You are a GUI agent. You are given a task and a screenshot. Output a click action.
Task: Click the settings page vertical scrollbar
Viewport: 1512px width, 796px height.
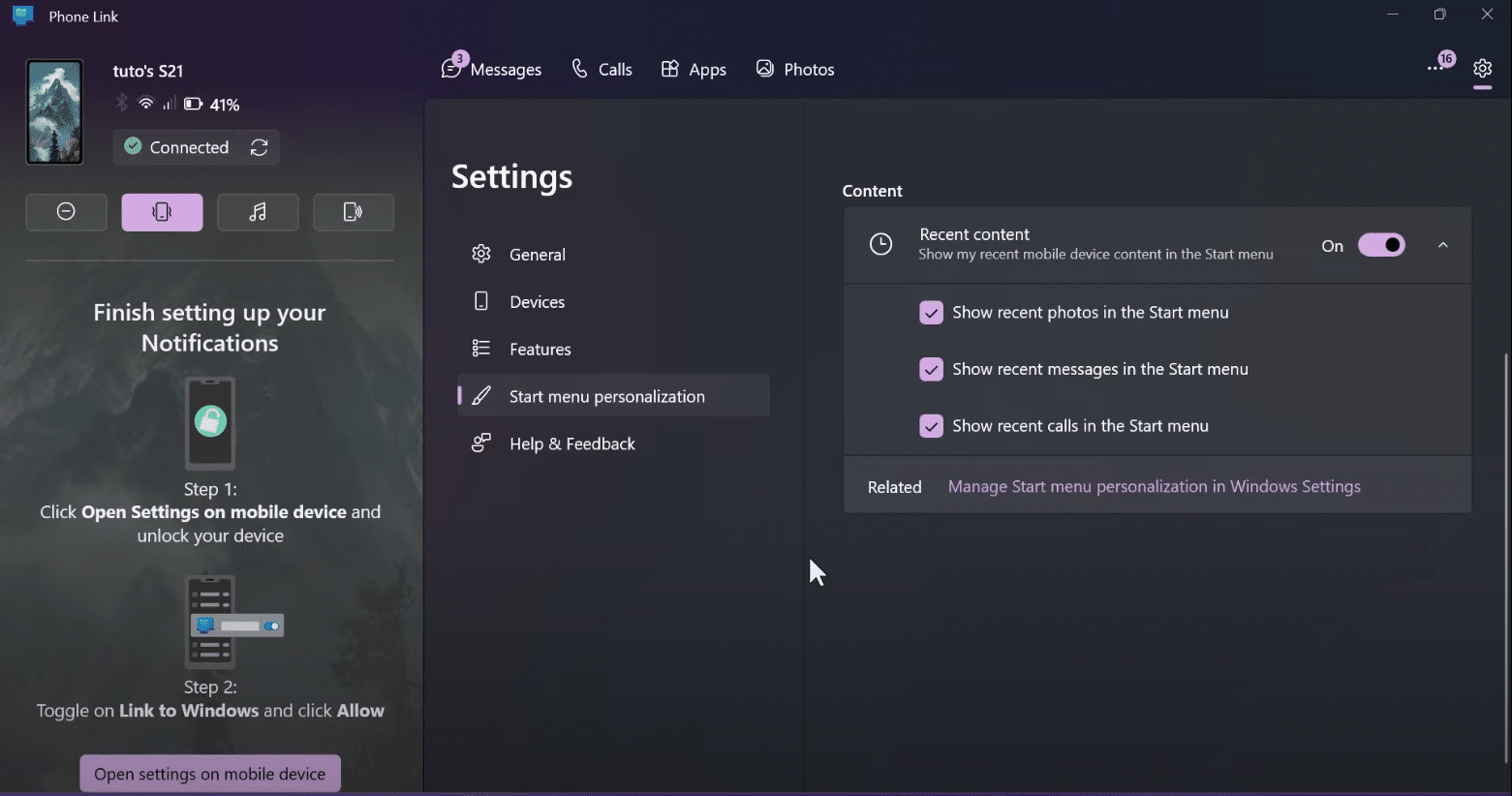point(1505,559)
